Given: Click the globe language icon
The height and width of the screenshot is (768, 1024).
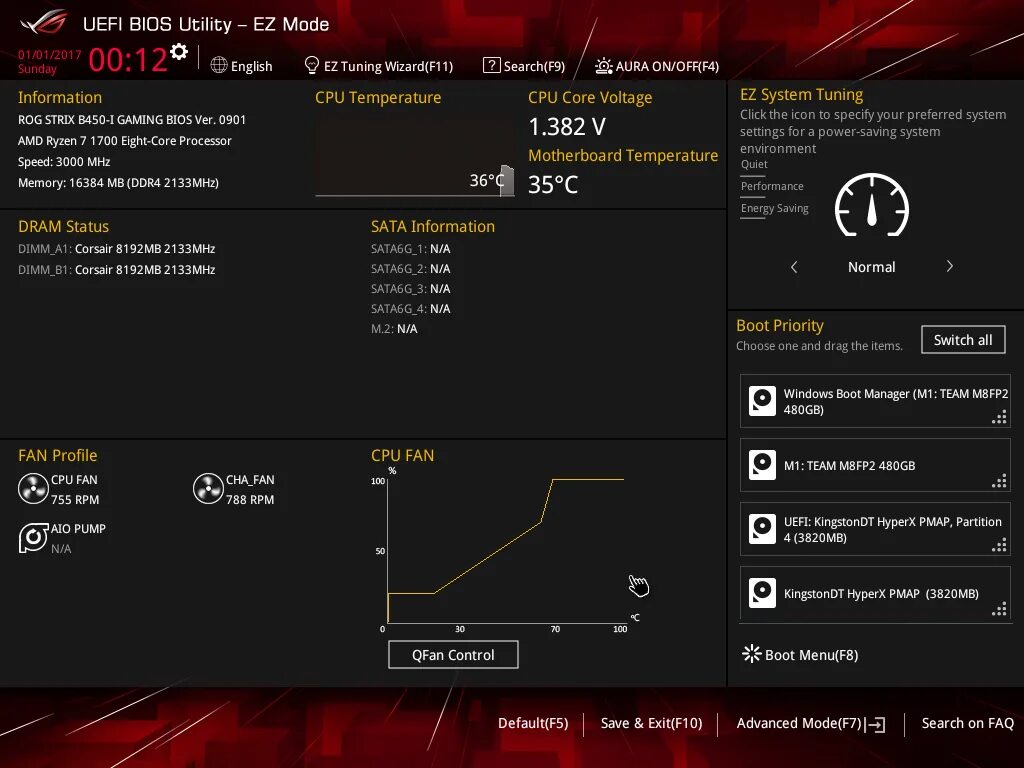Looking at the screenshot, I should coord(219,65).
